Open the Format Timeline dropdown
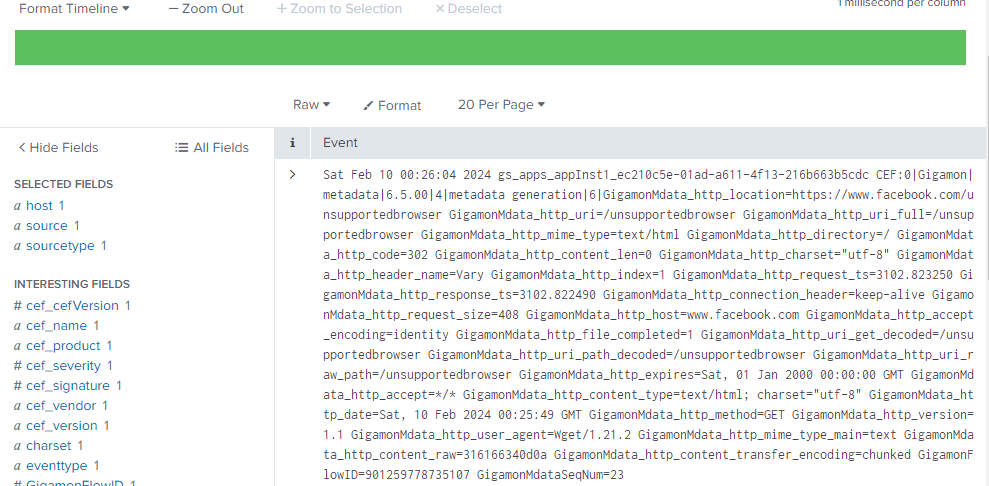989x486 pixels. (74, 9)
